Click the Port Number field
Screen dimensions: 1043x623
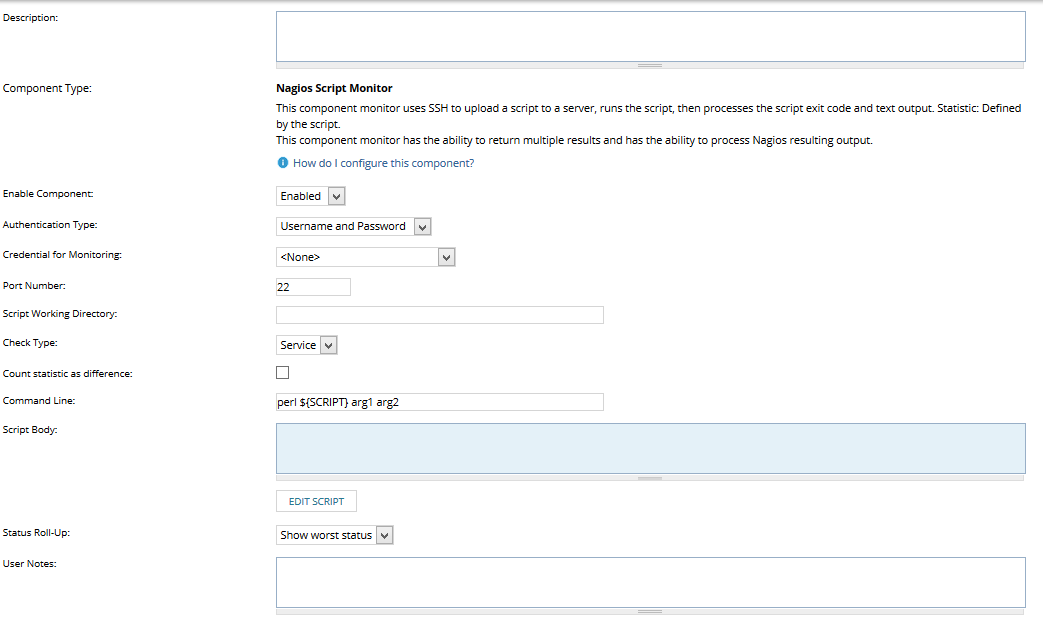[313, 287]
